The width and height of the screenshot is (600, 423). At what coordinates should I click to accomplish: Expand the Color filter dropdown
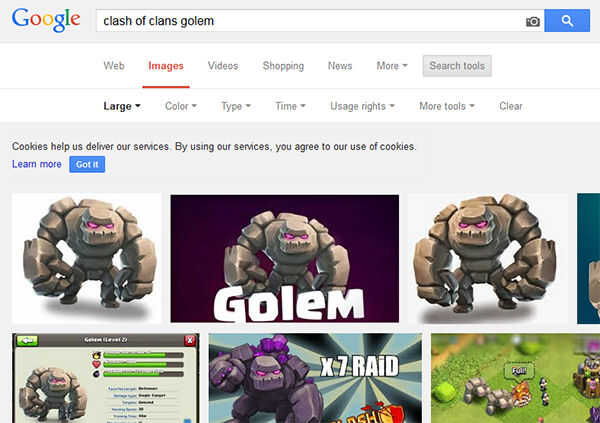pos(181,106)
